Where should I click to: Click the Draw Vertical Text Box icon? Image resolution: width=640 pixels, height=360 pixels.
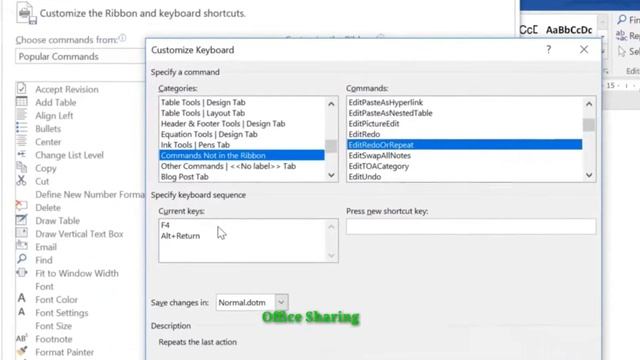[22, 233]
